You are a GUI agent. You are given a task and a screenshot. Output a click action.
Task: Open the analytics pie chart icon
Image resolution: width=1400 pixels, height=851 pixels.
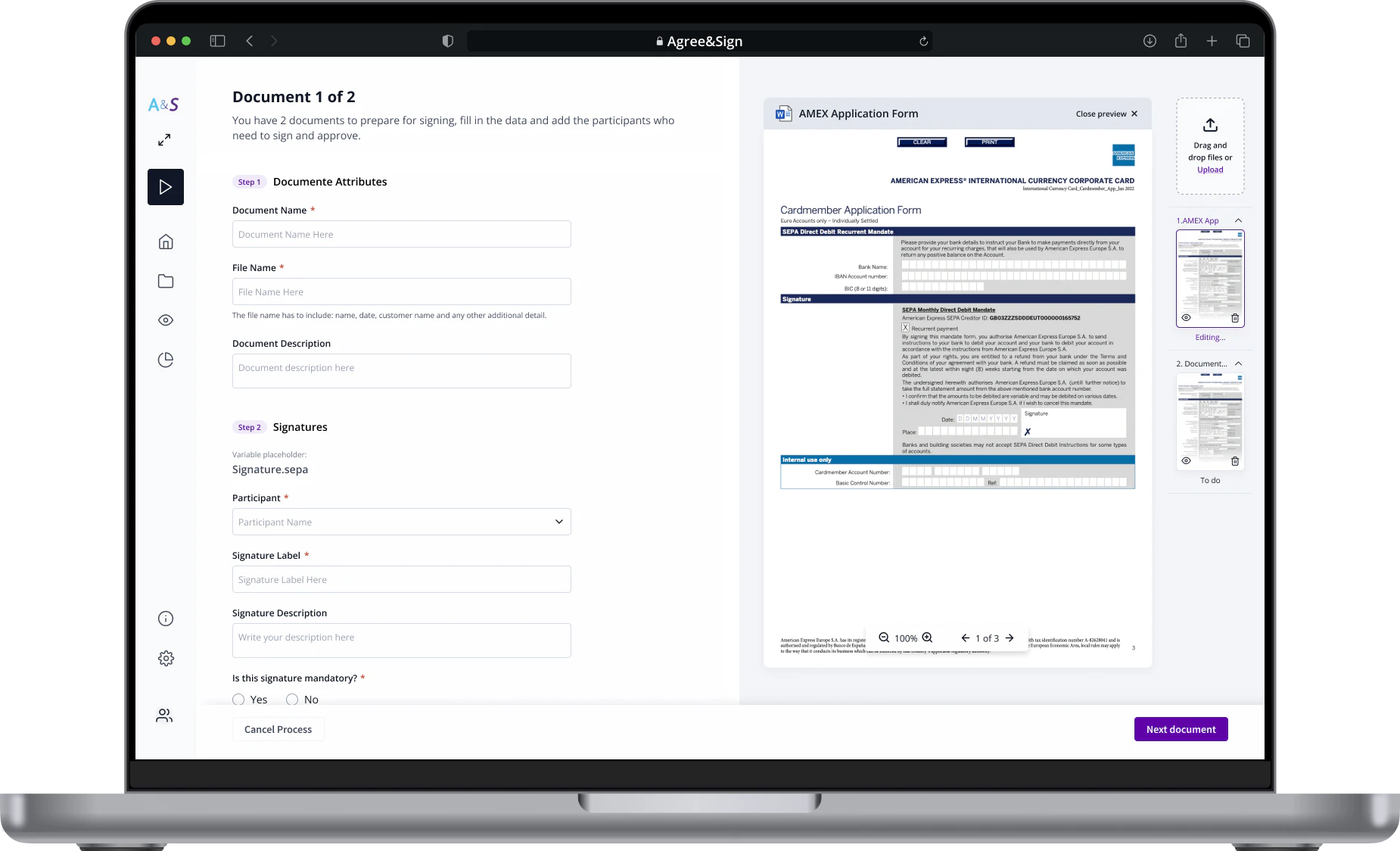(166, 360)
